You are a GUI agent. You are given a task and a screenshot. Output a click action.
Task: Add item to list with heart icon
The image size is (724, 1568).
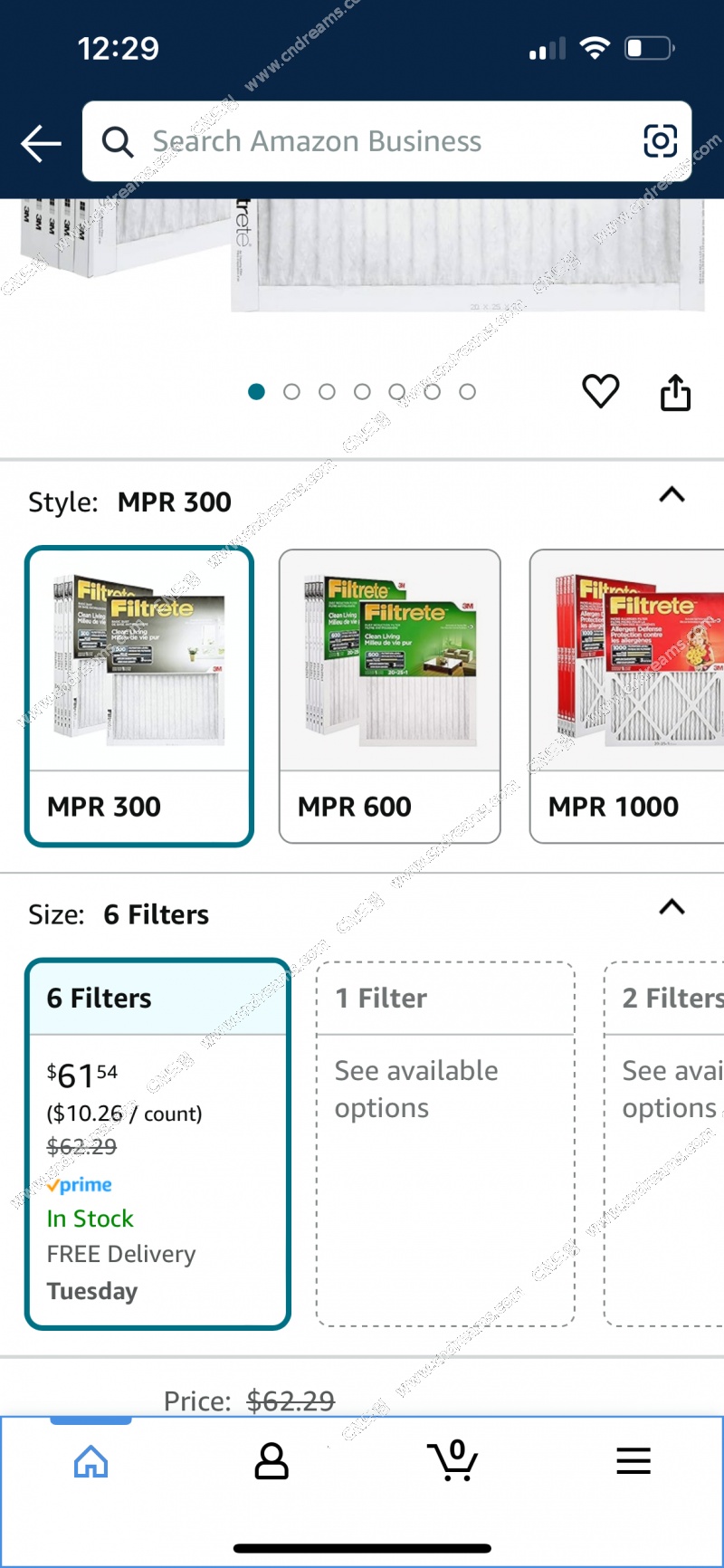point(600,391)
